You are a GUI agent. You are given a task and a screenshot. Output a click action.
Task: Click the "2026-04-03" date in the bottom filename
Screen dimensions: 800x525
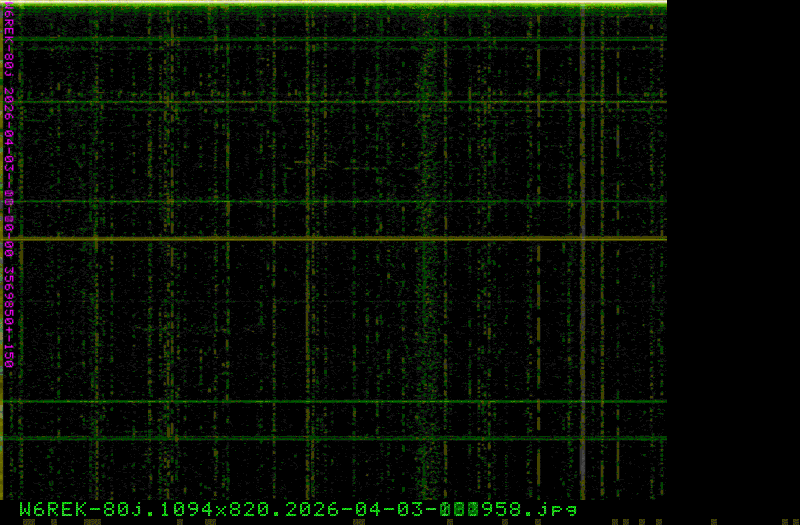357,508
